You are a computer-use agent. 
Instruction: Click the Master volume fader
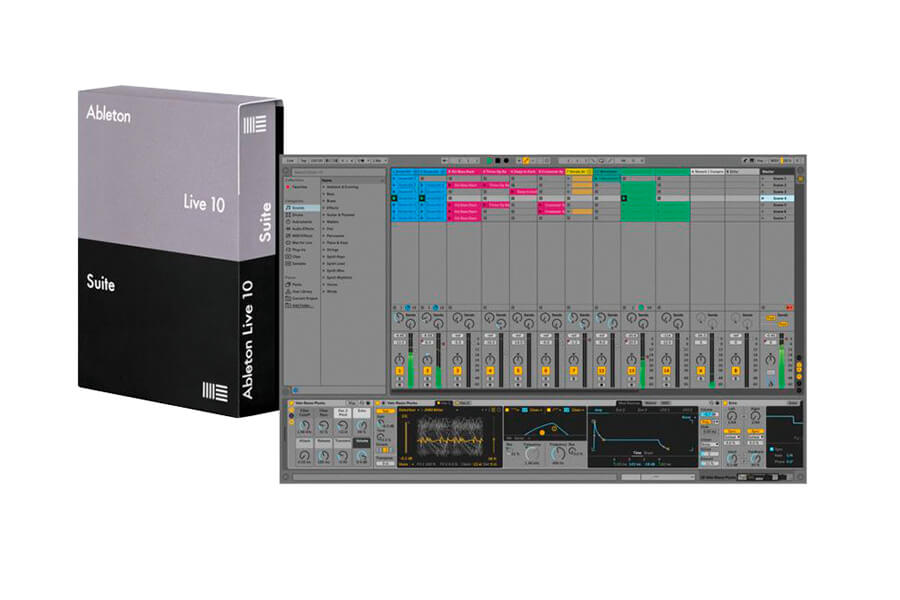(x=781, y=361)
